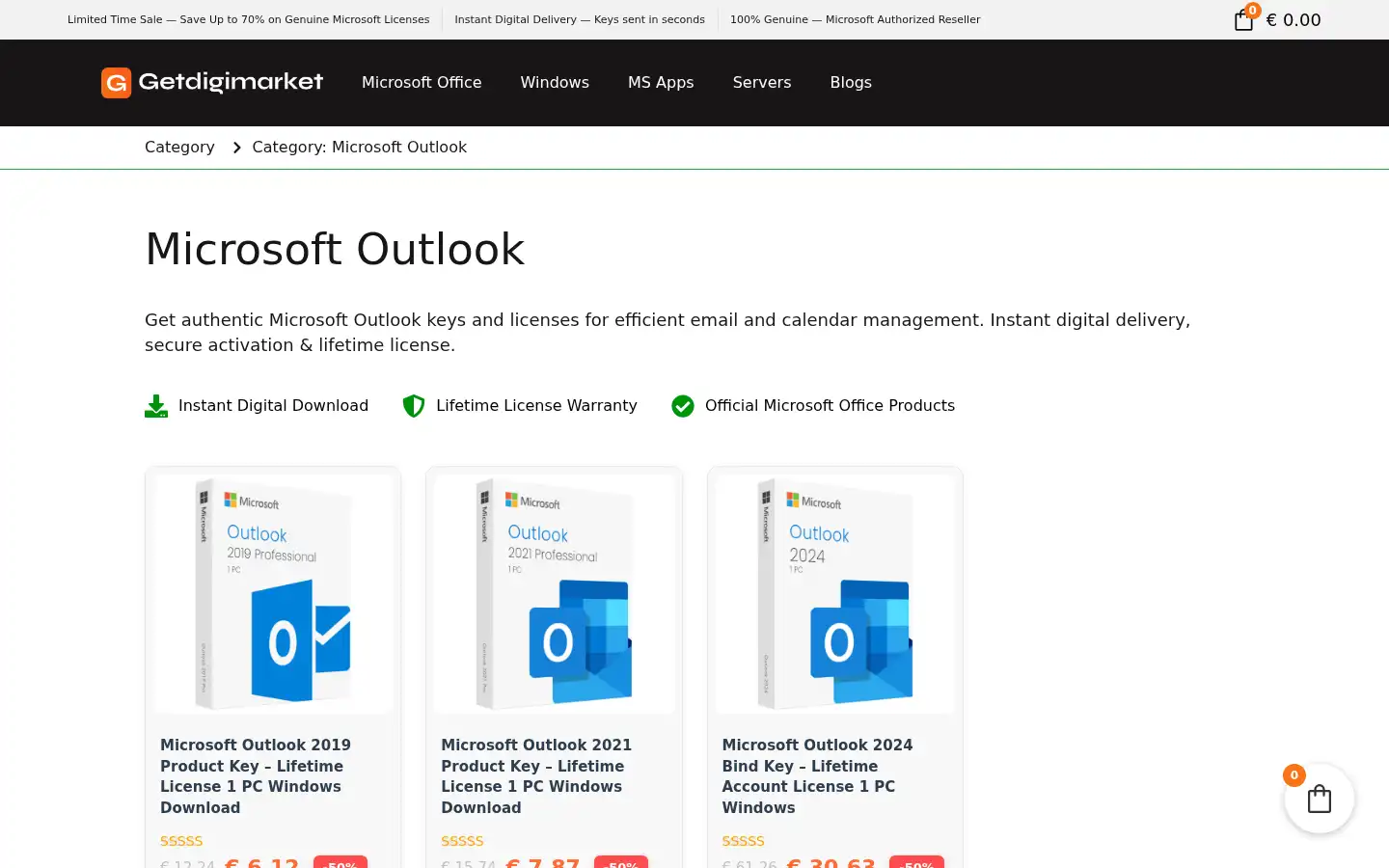The width and height of the screenshot is (1389, 868).
Task: Open the Servers menu
Action: coord(762,83)
